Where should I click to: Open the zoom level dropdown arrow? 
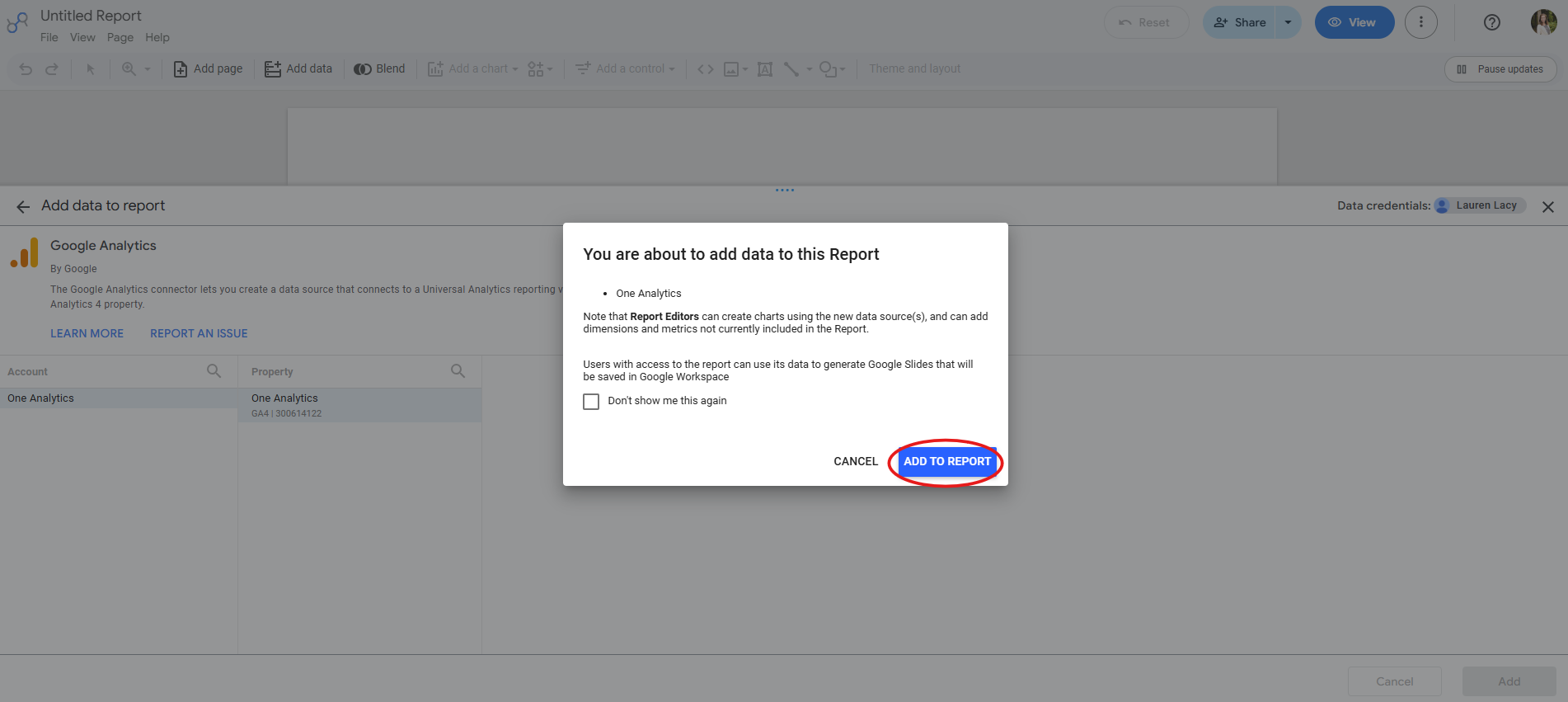point(148,69)
